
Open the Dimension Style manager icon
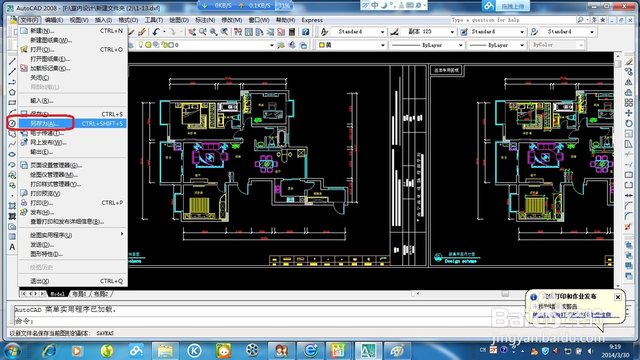[394, 32]
